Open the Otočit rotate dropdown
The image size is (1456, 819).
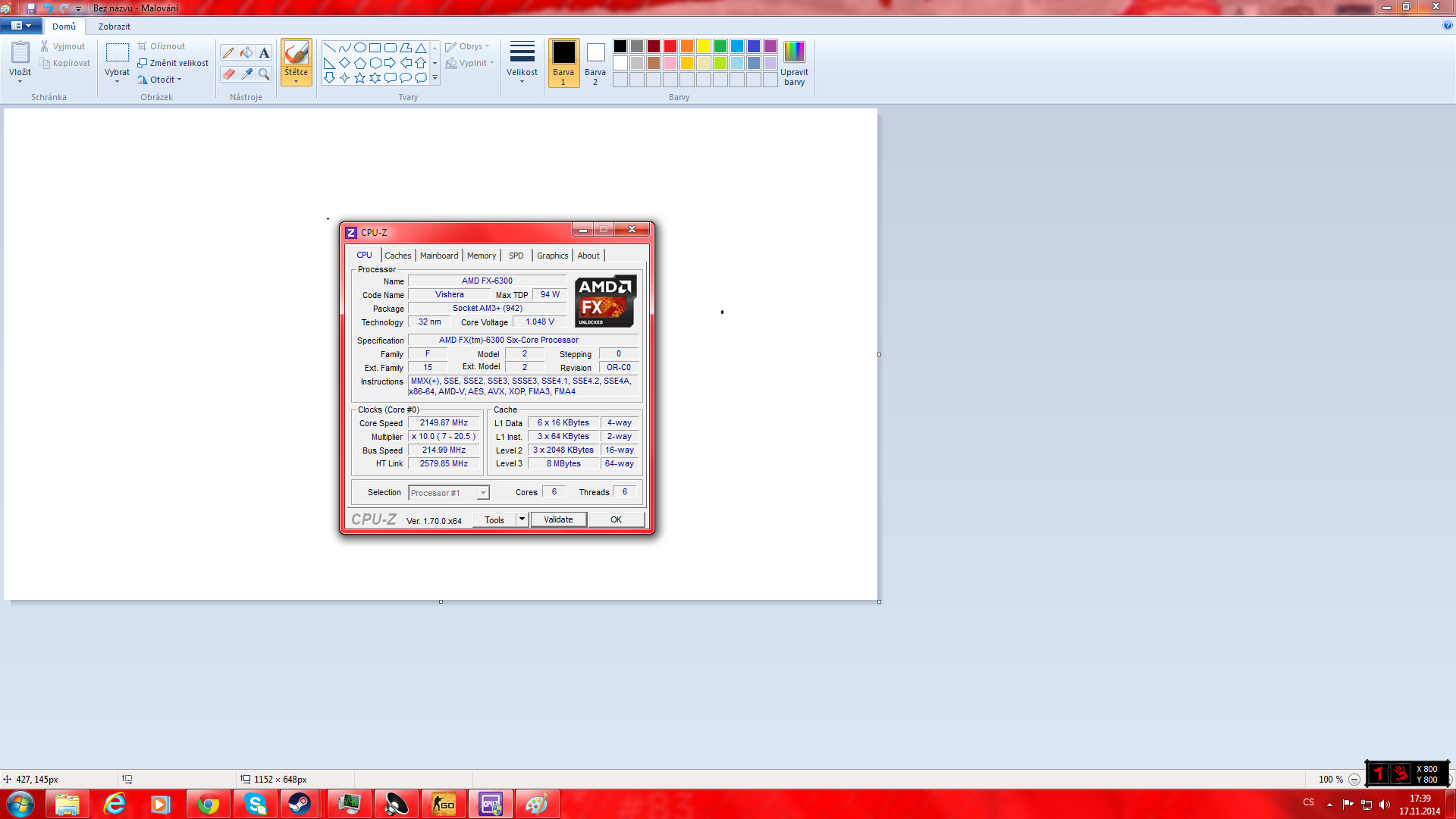(x=161, y=80)
